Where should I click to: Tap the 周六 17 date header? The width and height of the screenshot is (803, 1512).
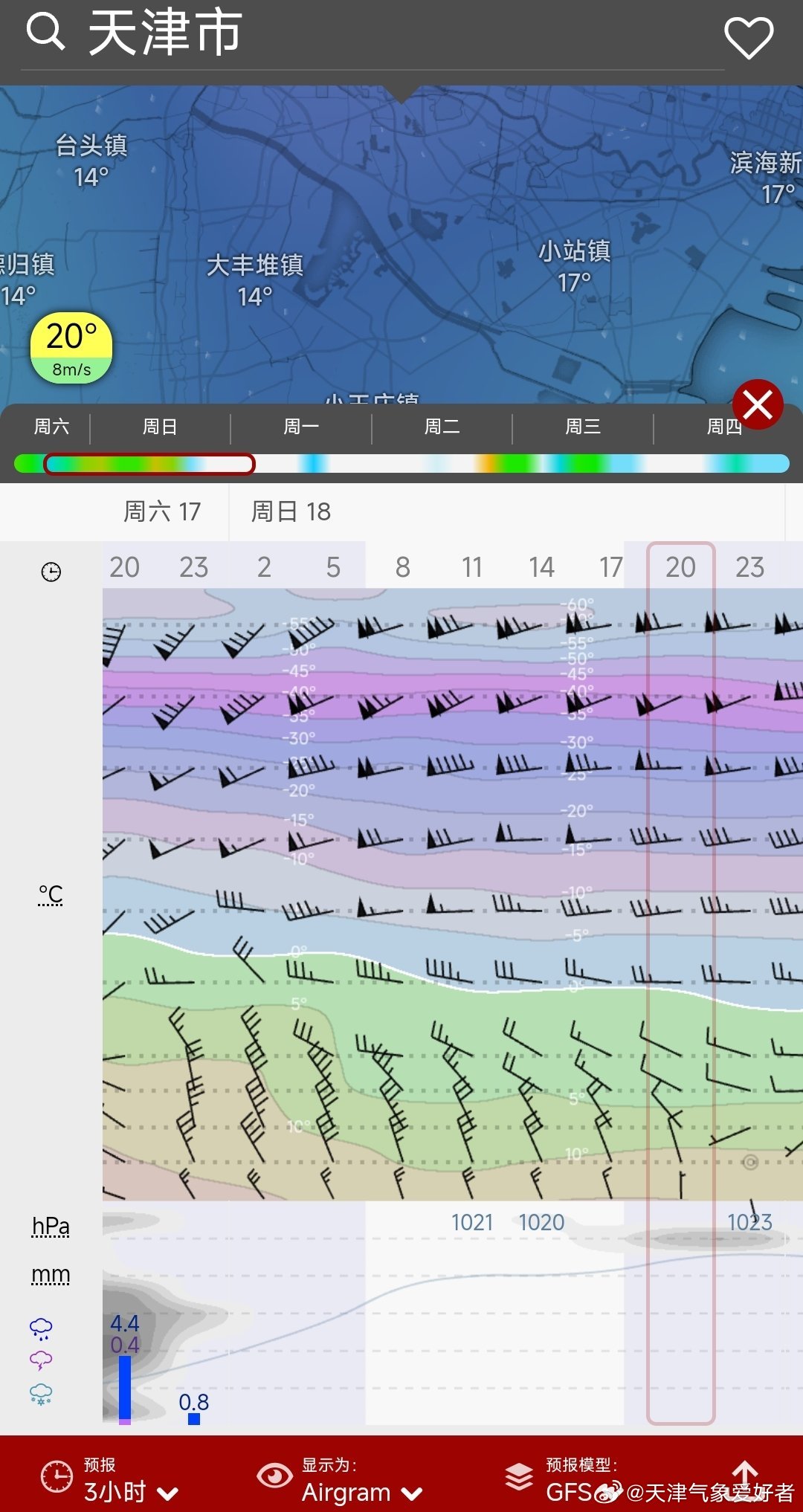point(162,511)
